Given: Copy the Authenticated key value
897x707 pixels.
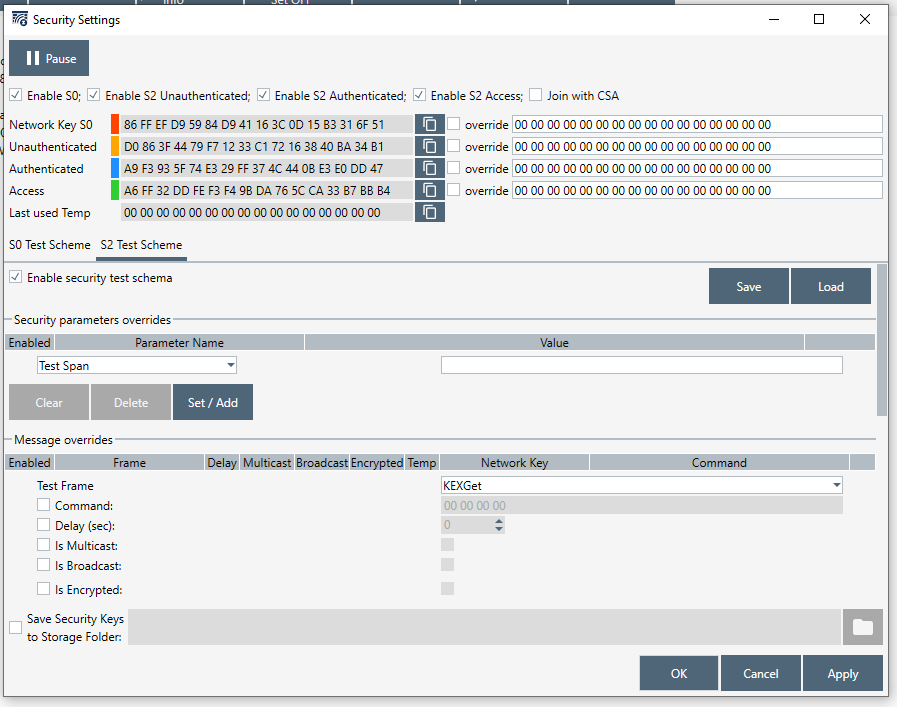Looking at the screenshot, I should [429, 168].
